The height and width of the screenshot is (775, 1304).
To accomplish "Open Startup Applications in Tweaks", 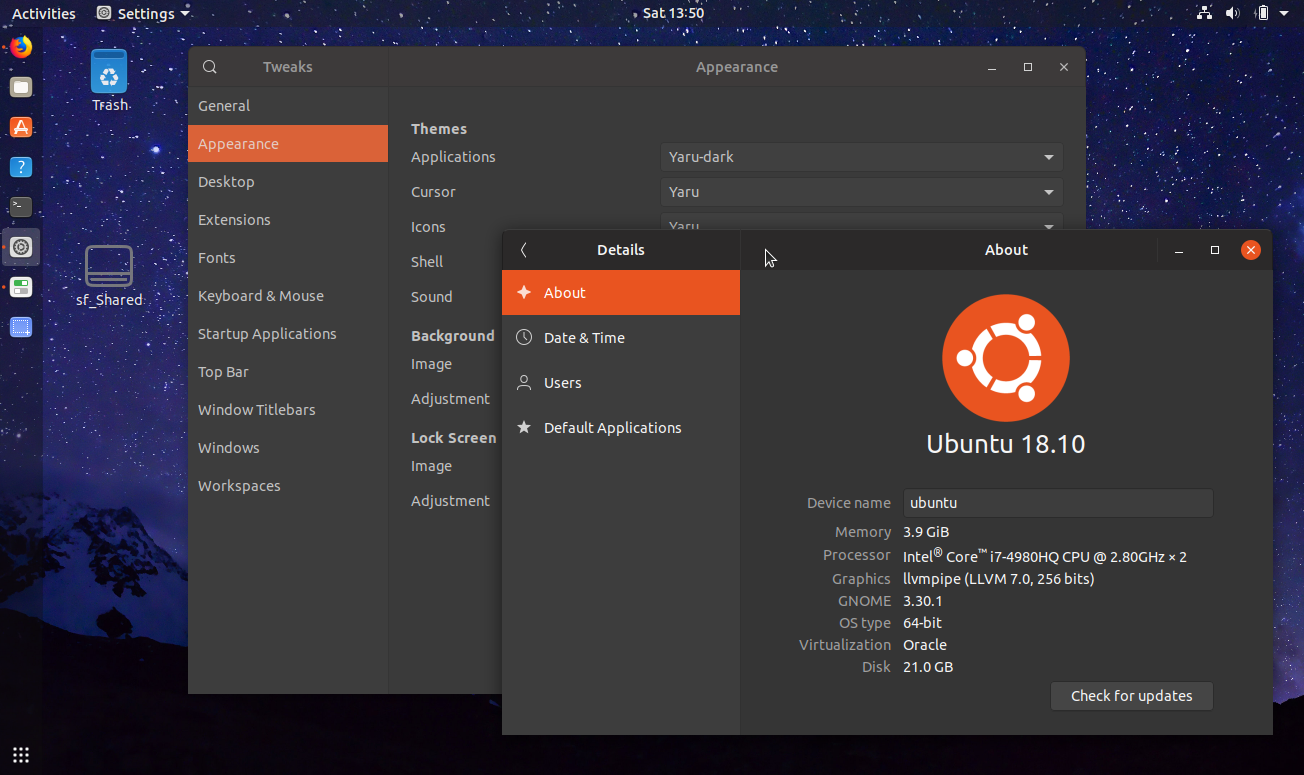I will click(288, 334).
